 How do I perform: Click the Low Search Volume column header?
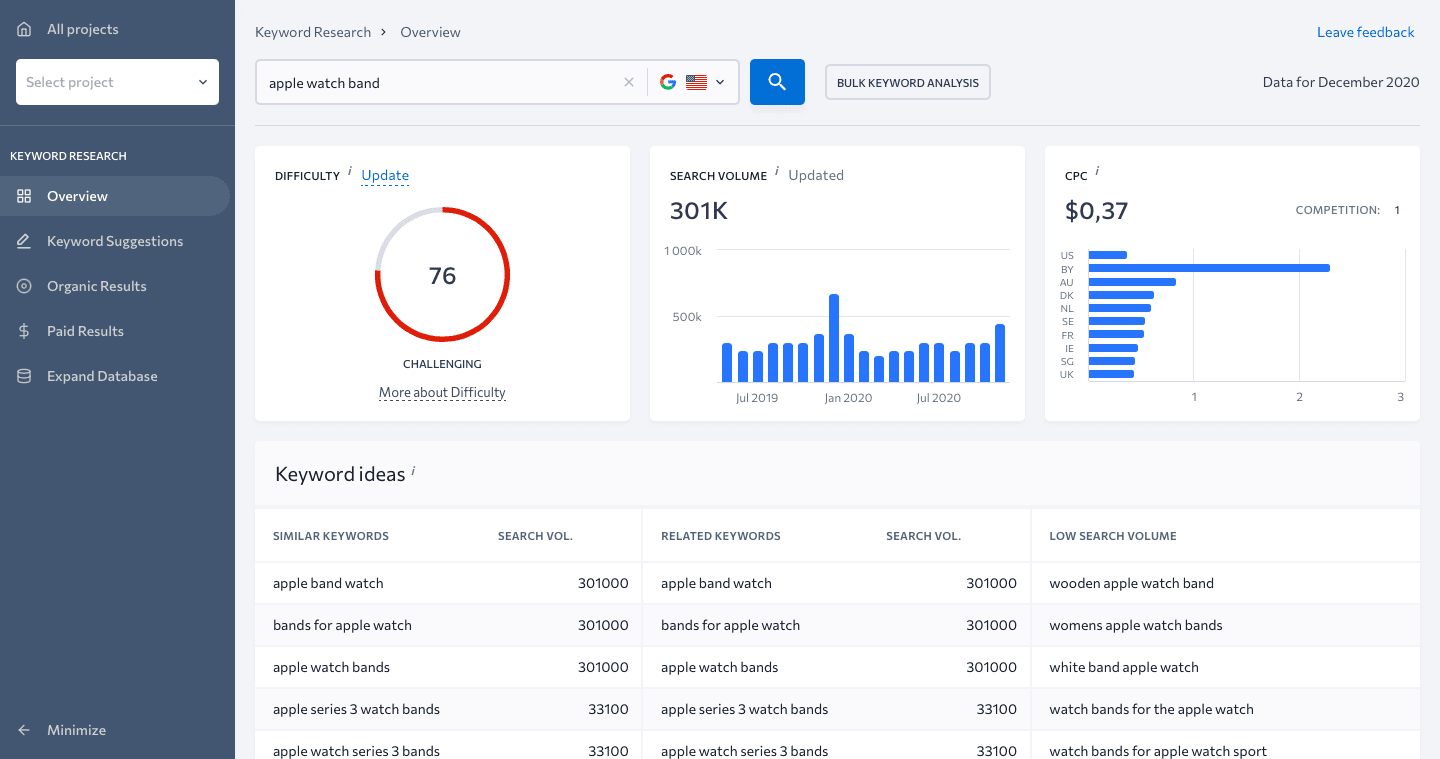point(1113,536)
